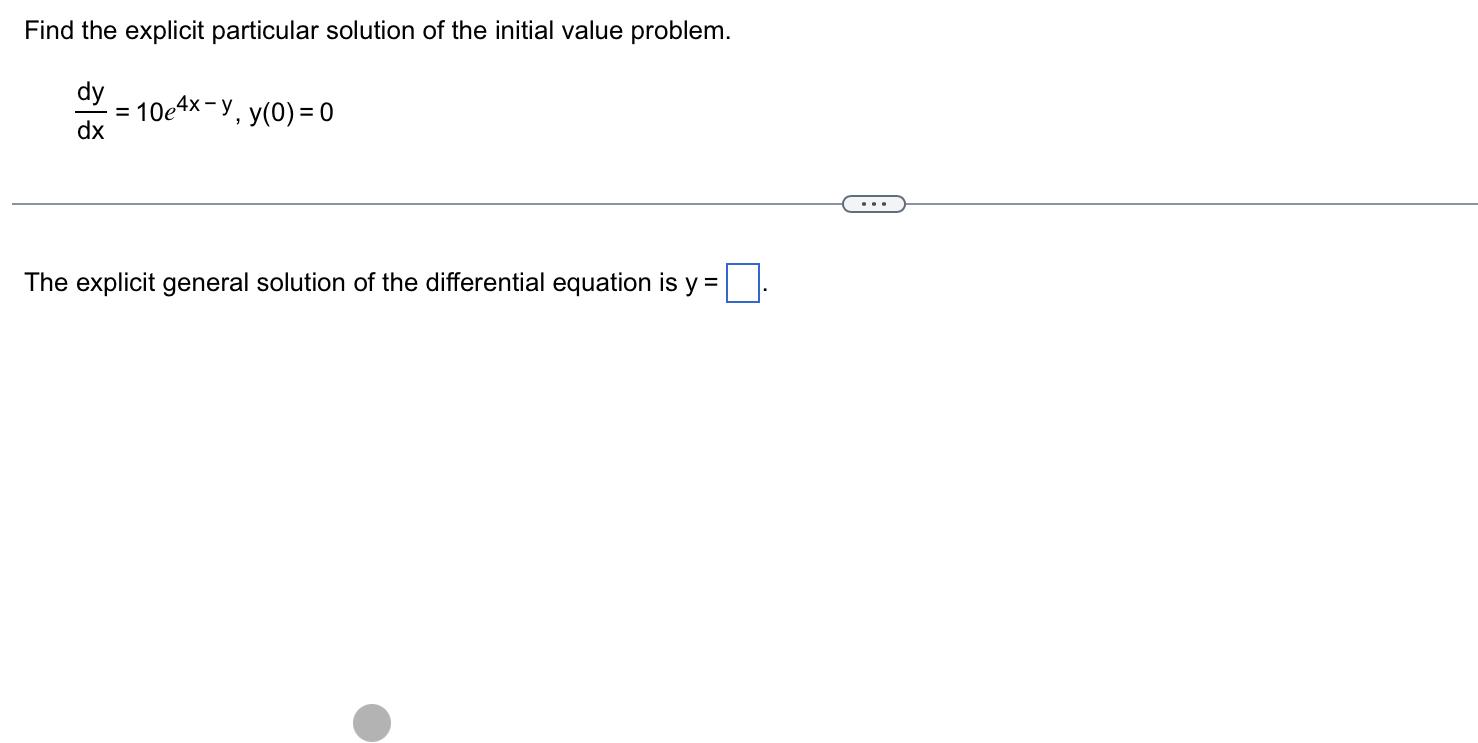This screenshot has width=1478, height=743.
Task: Click the dots inside the pill-shaped divider button
Action: point(874,203)
